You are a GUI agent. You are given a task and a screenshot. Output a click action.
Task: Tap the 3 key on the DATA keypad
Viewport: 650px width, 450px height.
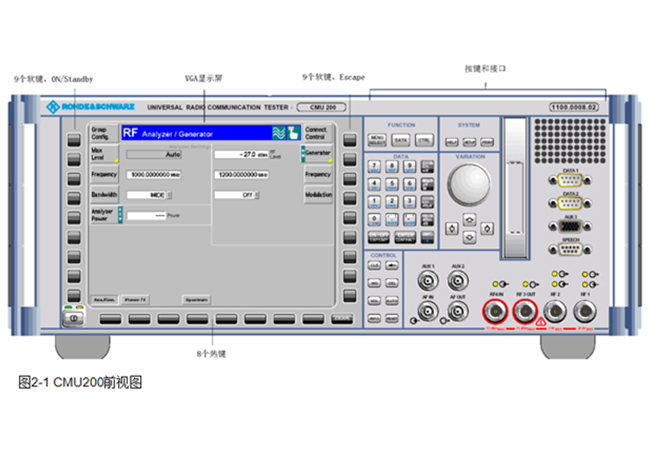(410, 202)
